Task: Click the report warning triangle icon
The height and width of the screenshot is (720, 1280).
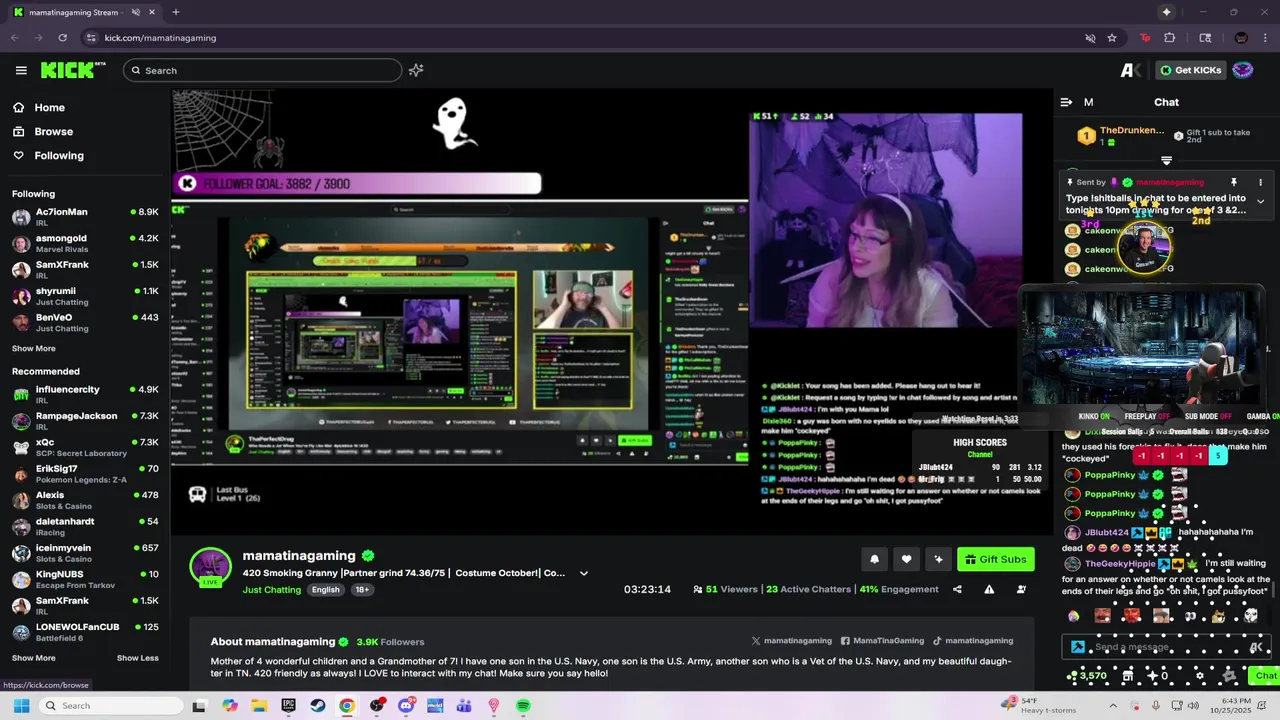Action: (x=989, y=589)
